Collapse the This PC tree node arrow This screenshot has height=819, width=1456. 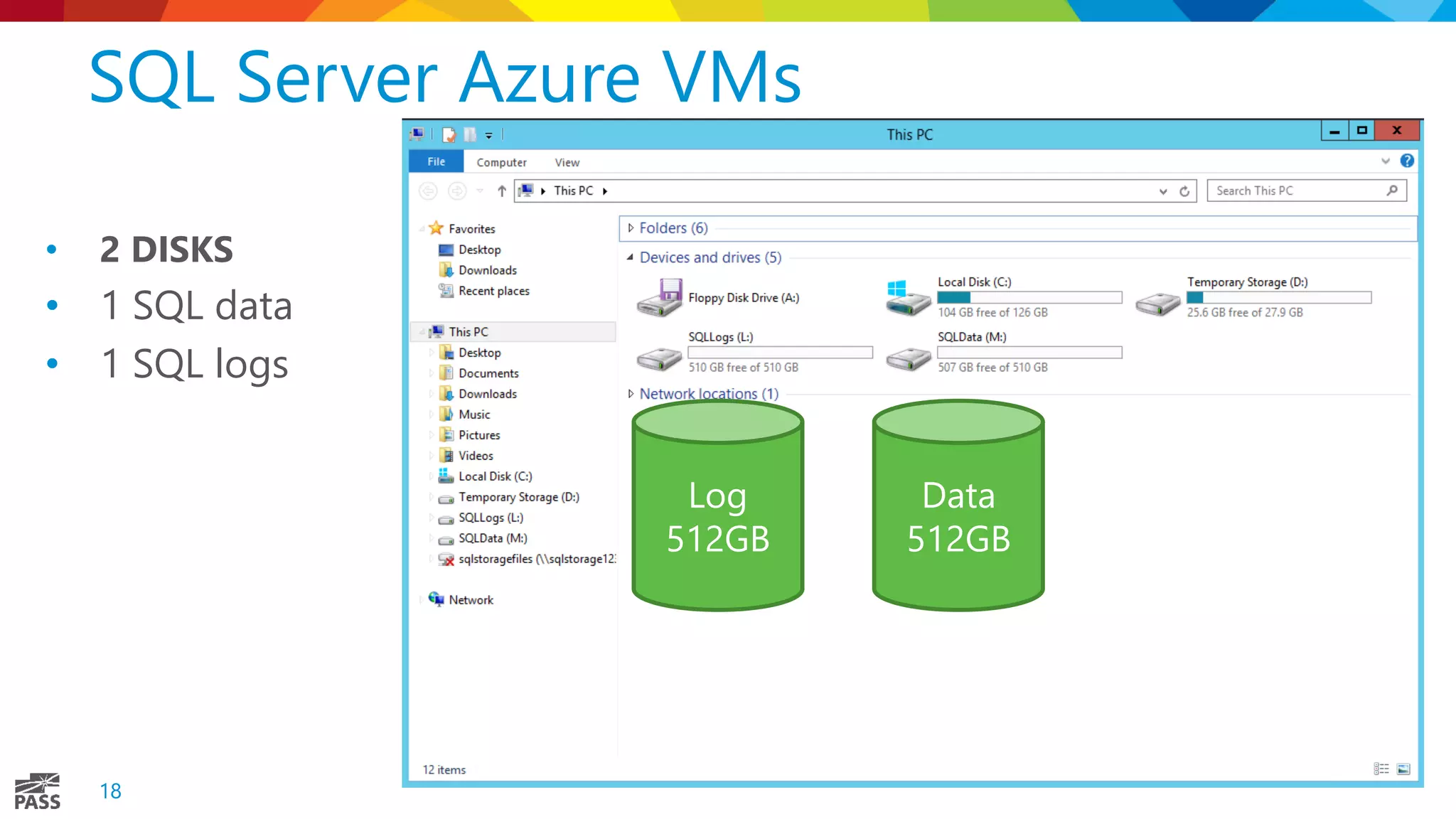[x=422, y=332]
